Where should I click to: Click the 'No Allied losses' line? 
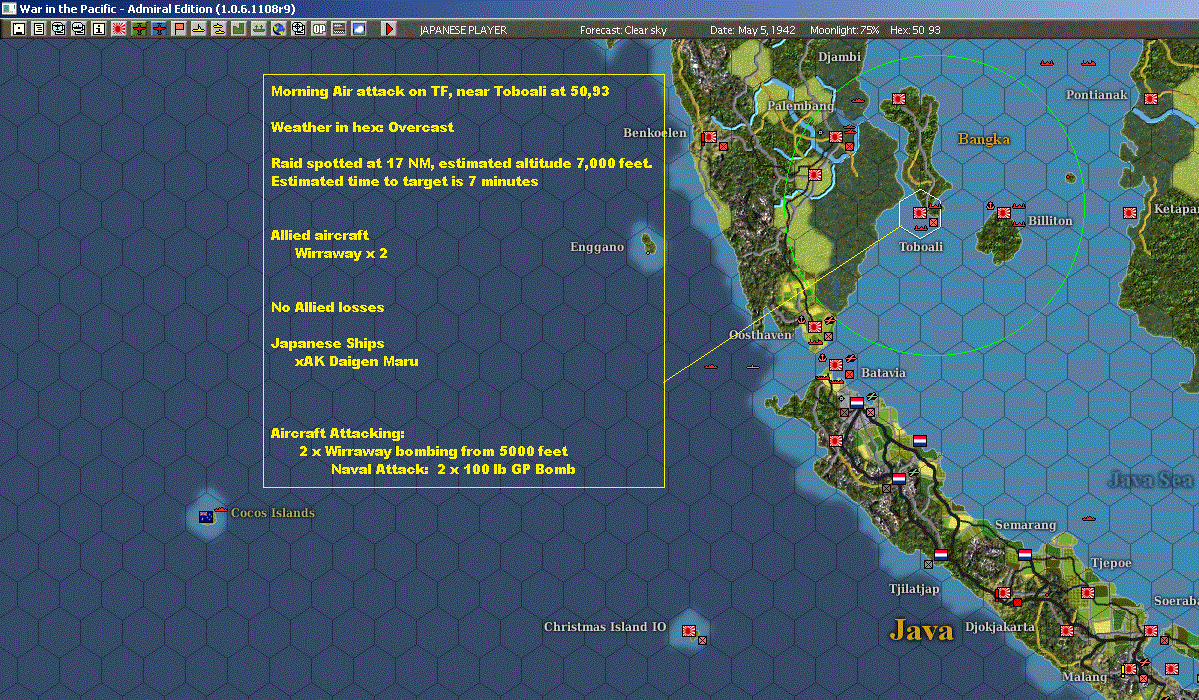point(327,307)
